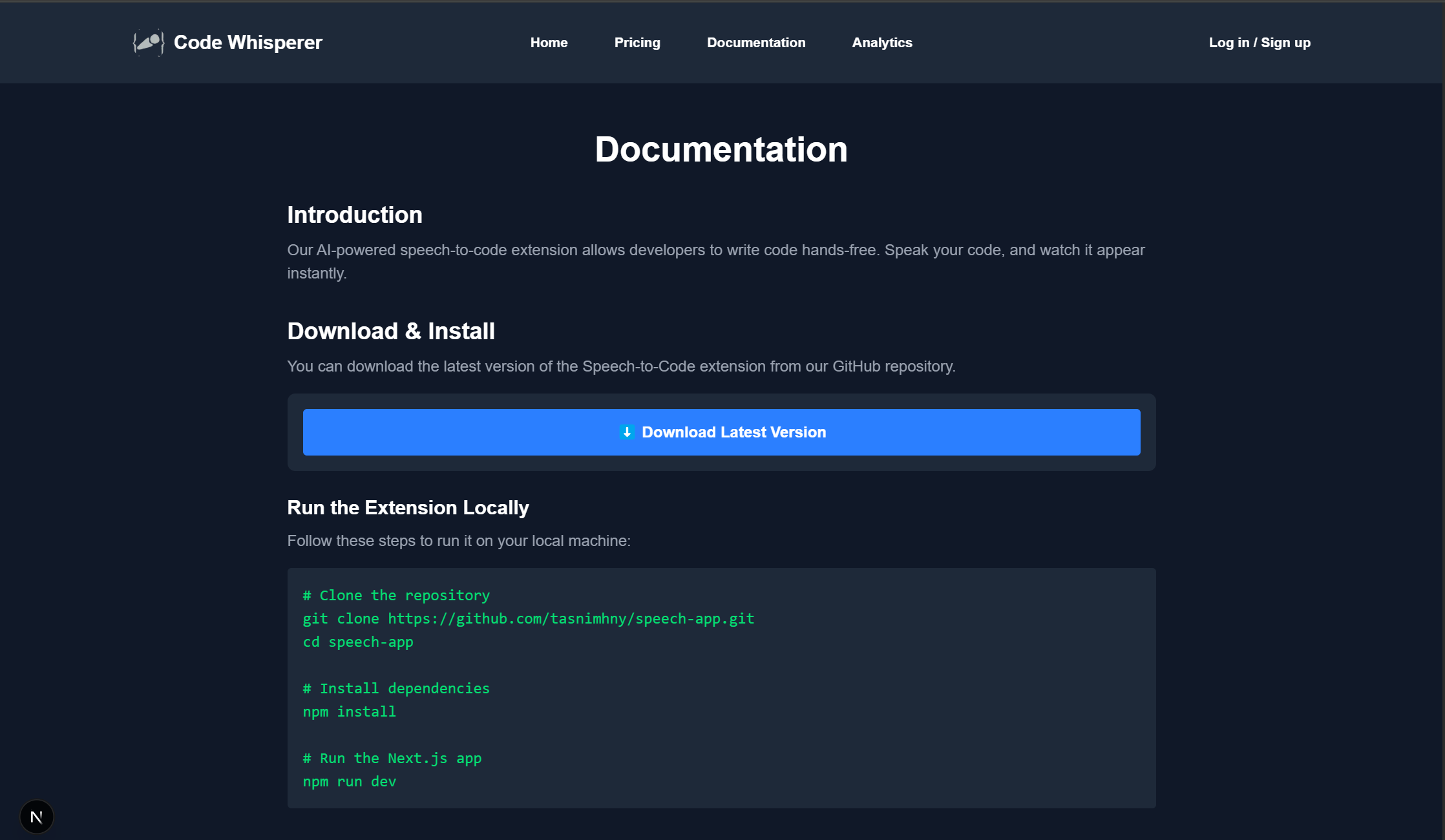
Task: Click the download arrow icon on the button
Action: click(x=626, y=432)
